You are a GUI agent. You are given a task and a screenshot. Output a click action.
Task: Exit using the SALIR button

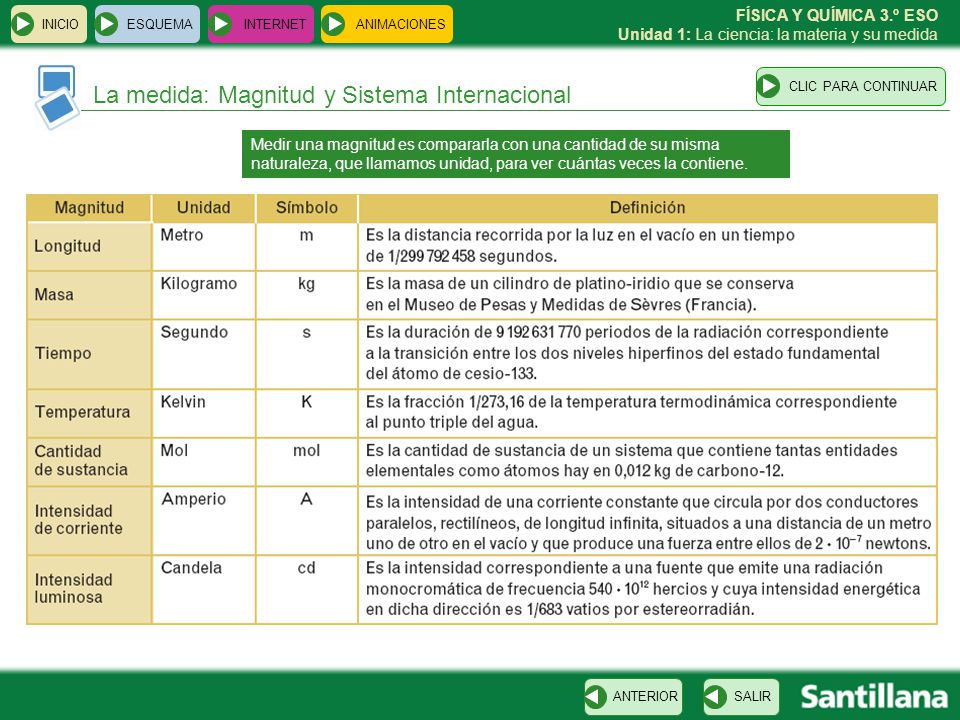(x=741, y=697)
